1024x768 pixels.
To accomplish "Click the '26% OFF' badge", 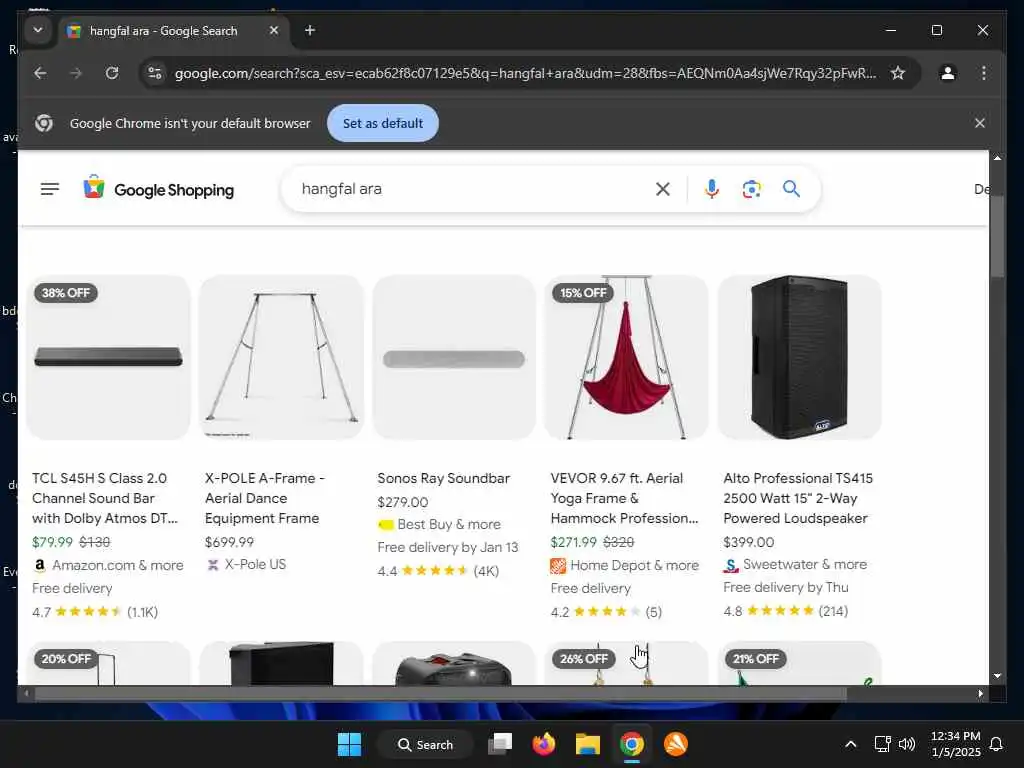I will 583,659.
